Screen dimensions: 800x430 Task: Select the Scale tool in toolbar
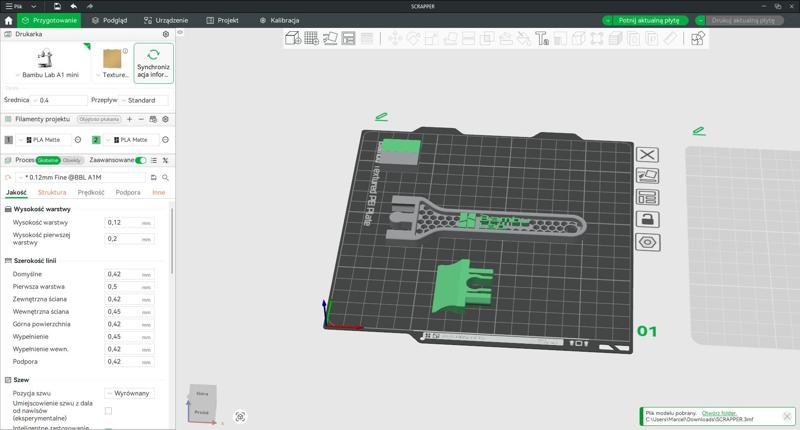pyautogui.click(x=432, y=38)
